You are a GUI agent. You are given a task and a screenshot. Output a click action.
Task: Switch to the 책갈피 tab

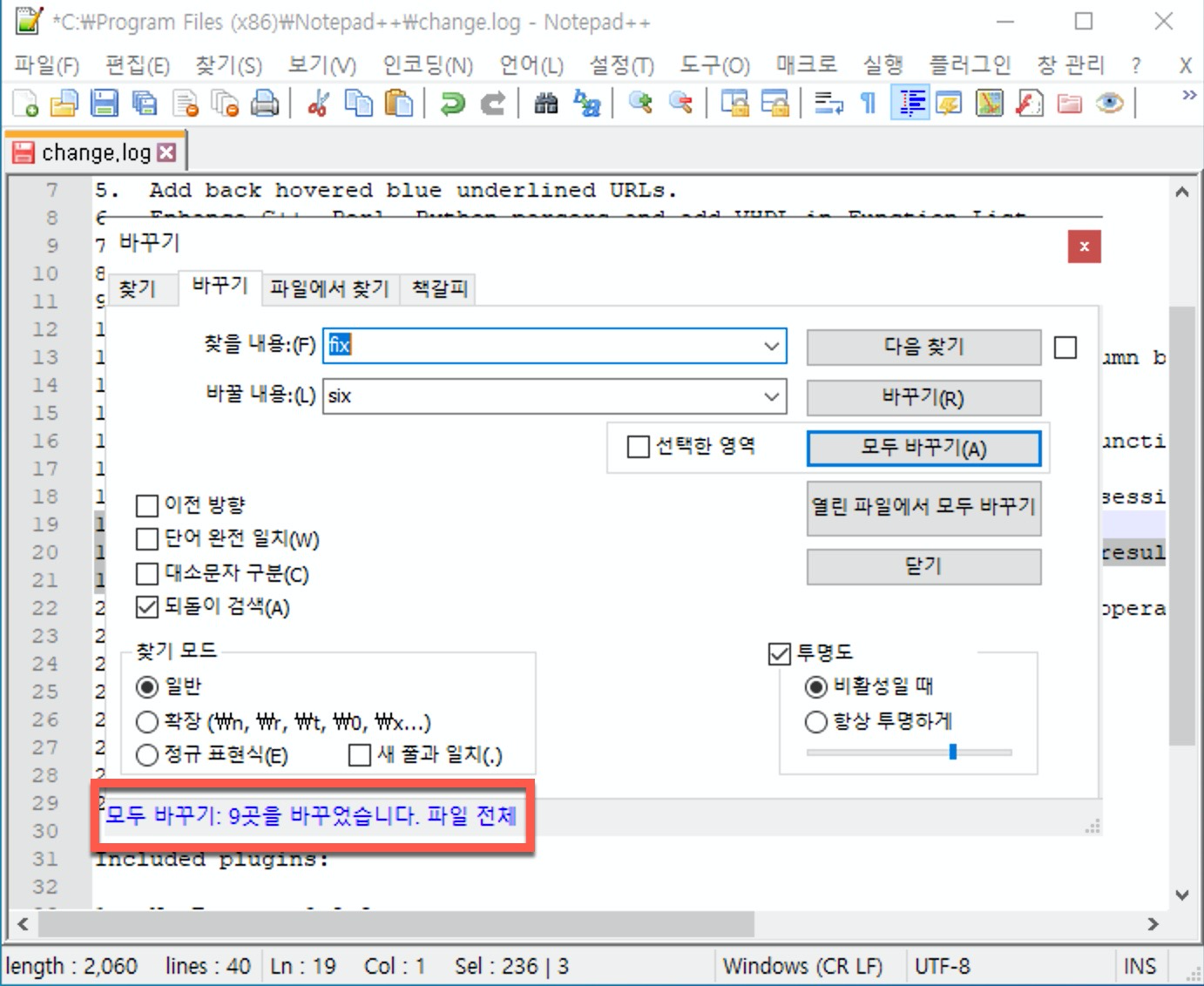(x=439, y=288)
